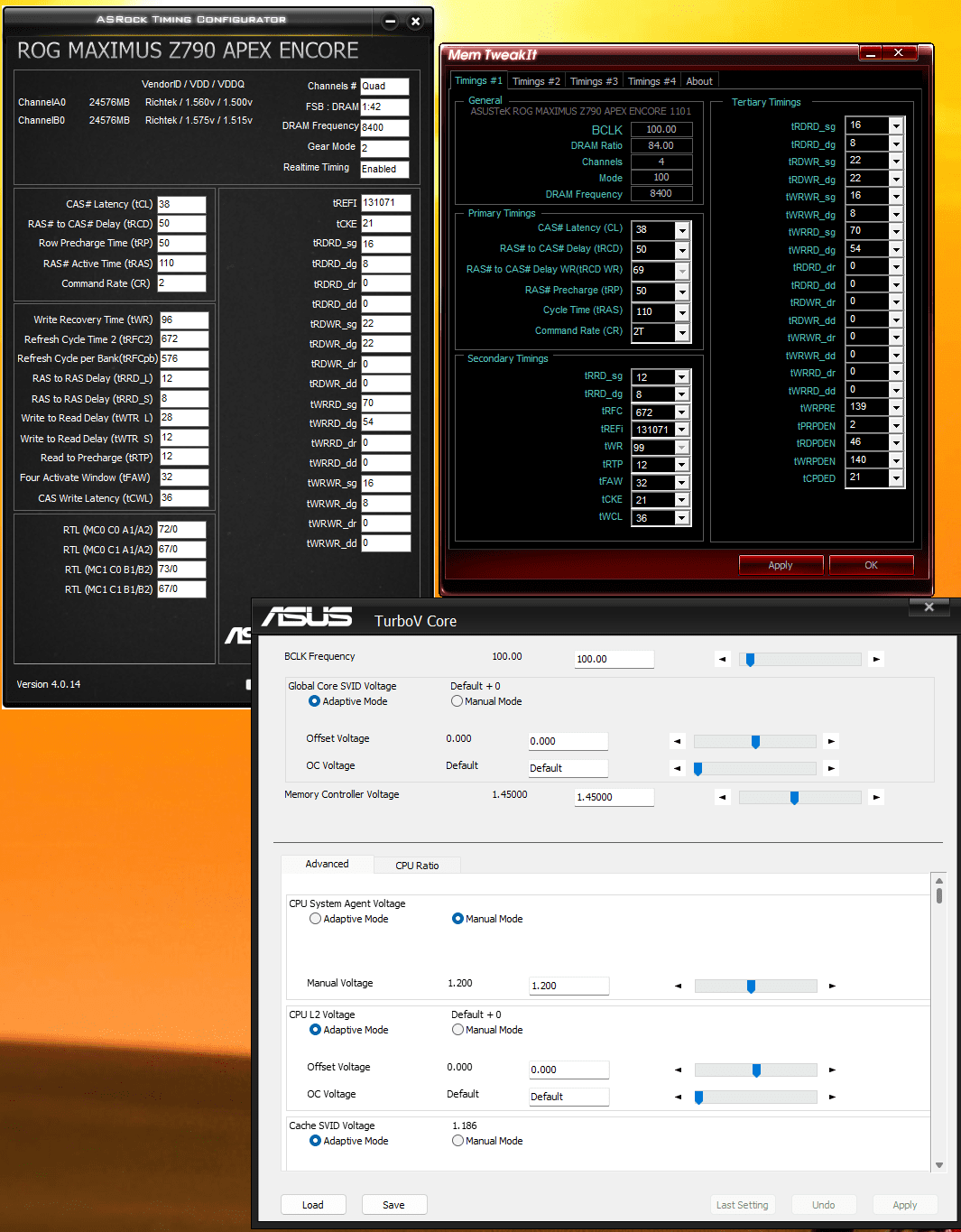Click CAS# Latency (tCL) field in ASRock Configurator

(x=181, y=204)
